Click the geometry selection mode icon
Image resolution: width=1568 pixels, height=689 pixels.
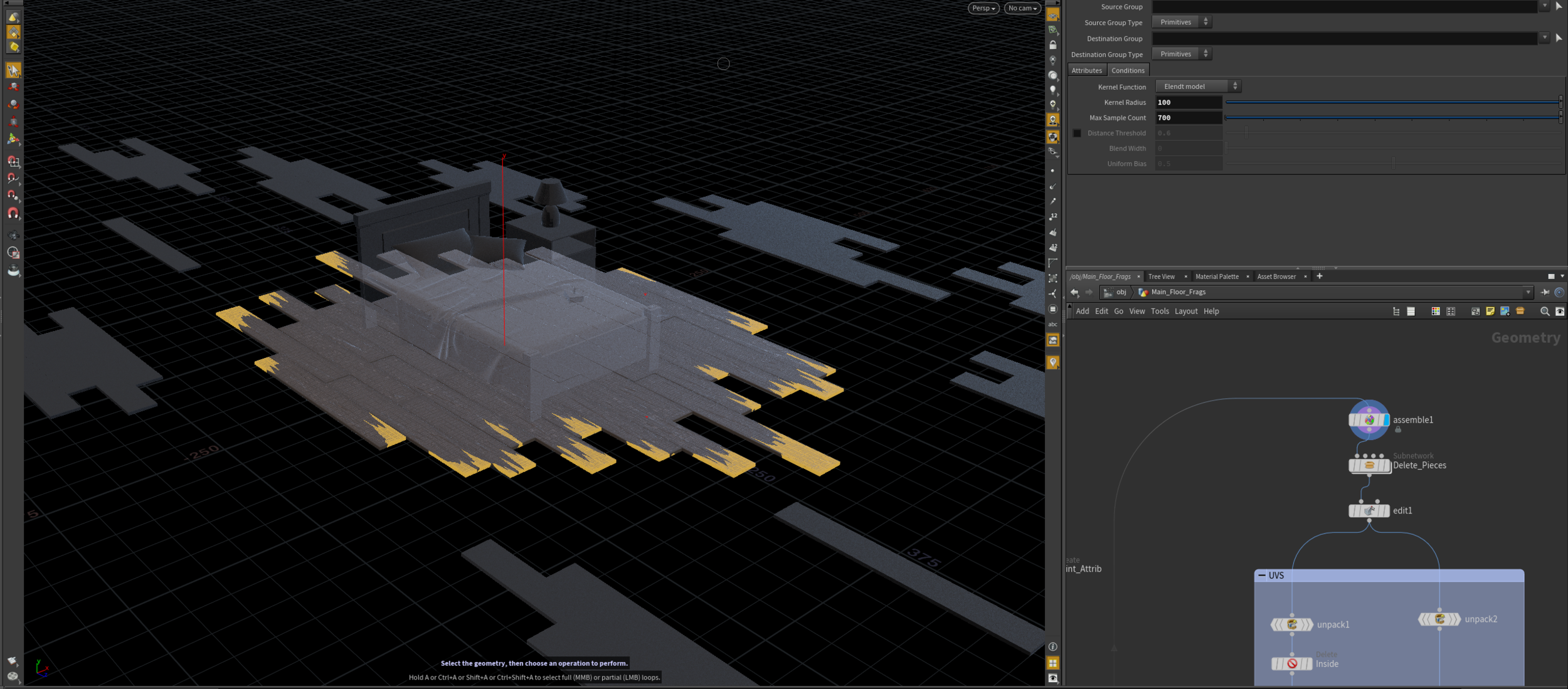pyautogui.click(x=13, y=32)
